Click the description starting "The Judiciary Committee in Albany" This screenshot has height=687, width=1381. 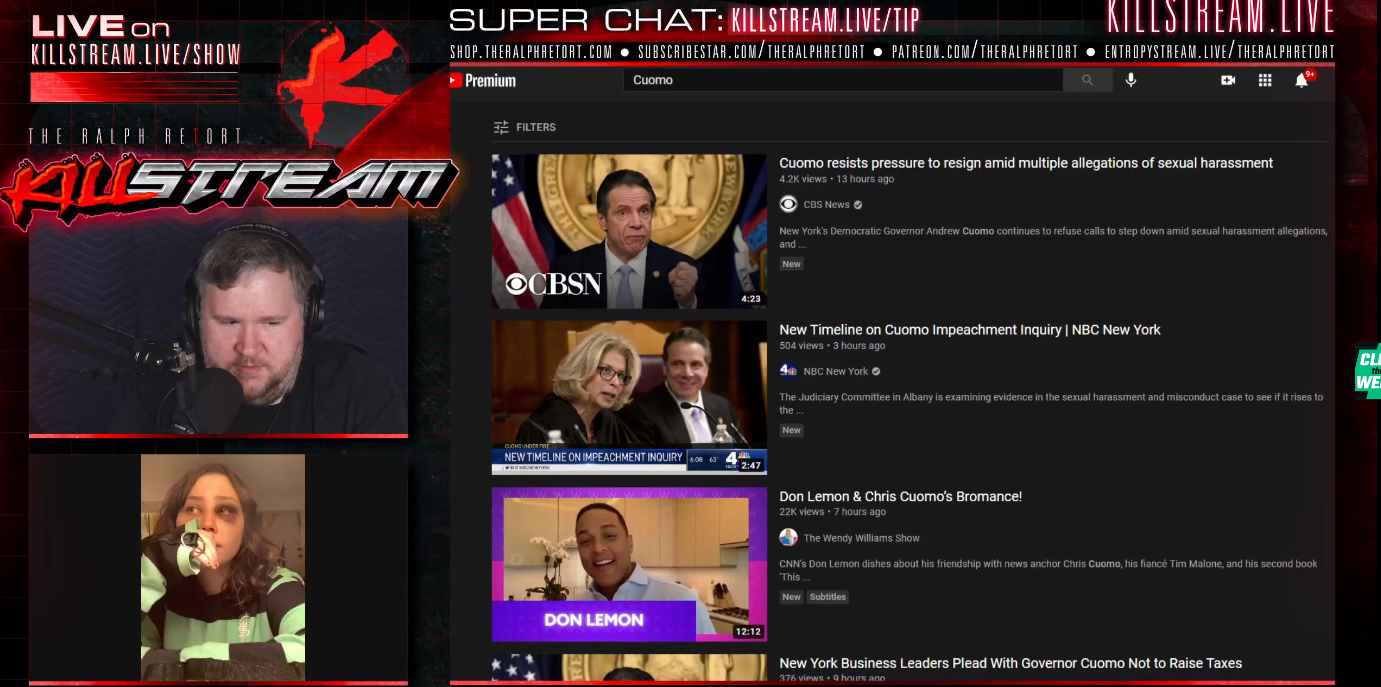pos(1052,404)
